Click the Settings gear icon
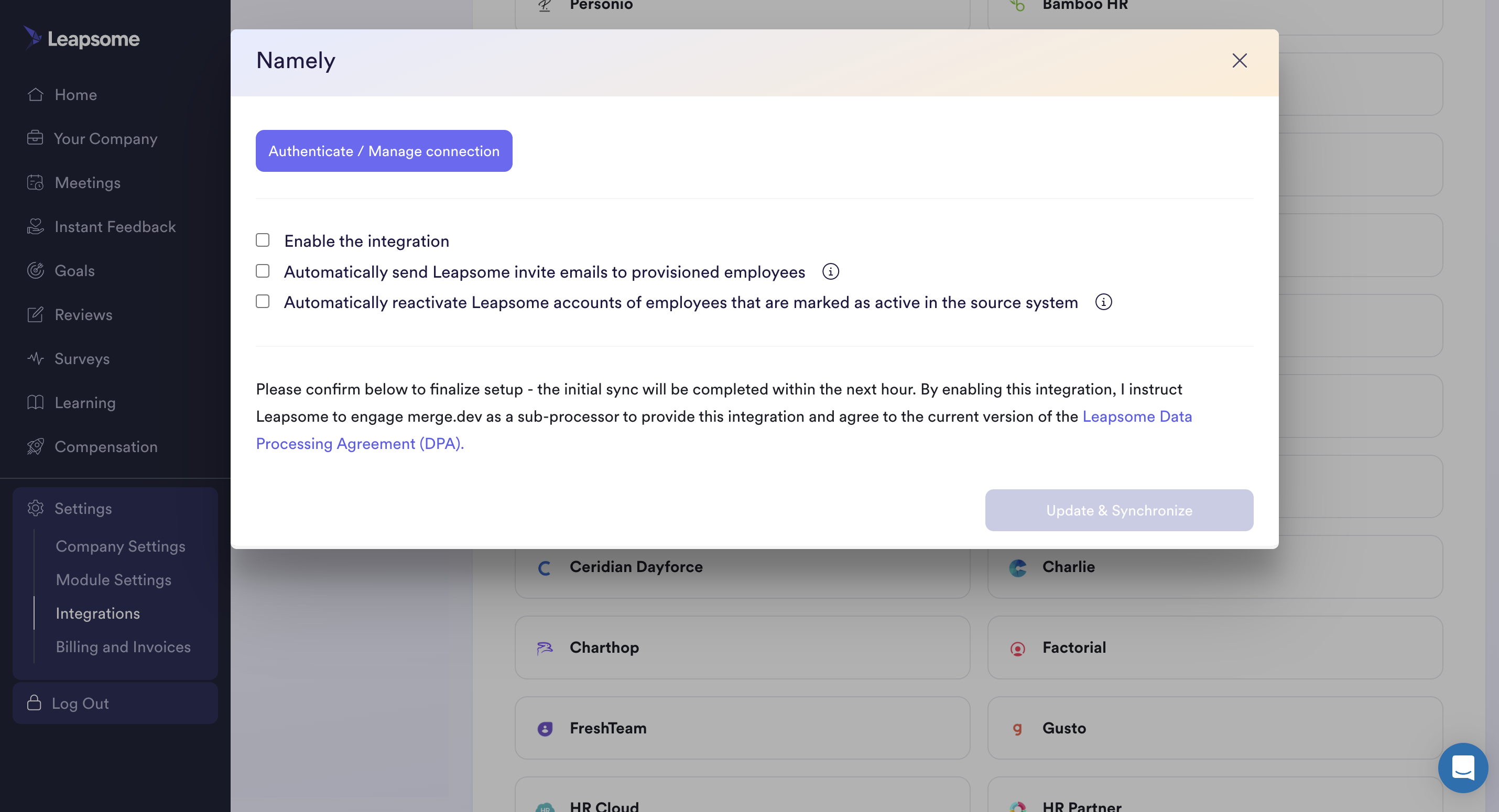 tap(36, 508)
